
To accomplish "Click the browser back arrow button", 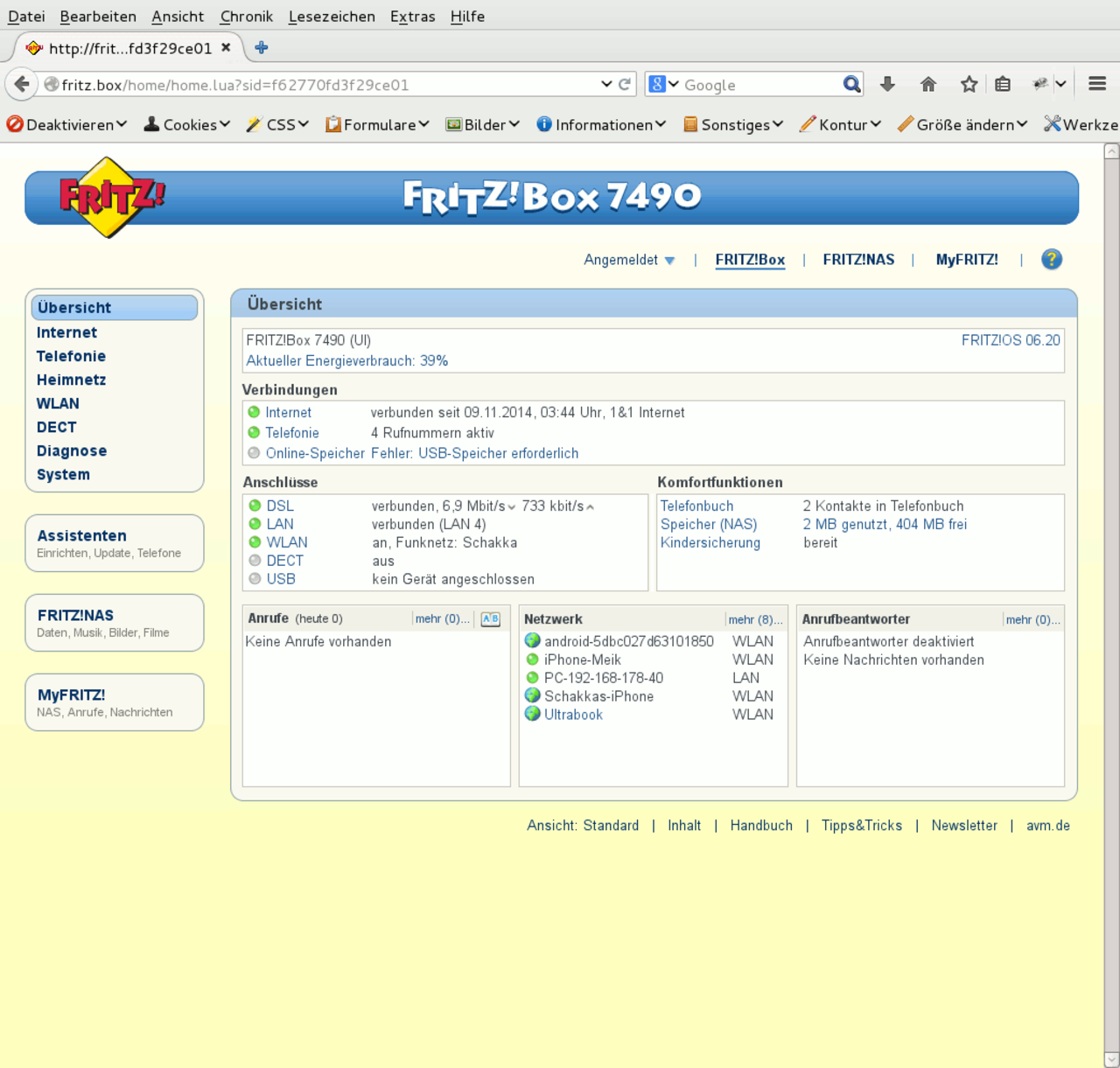I will (22, 84).
